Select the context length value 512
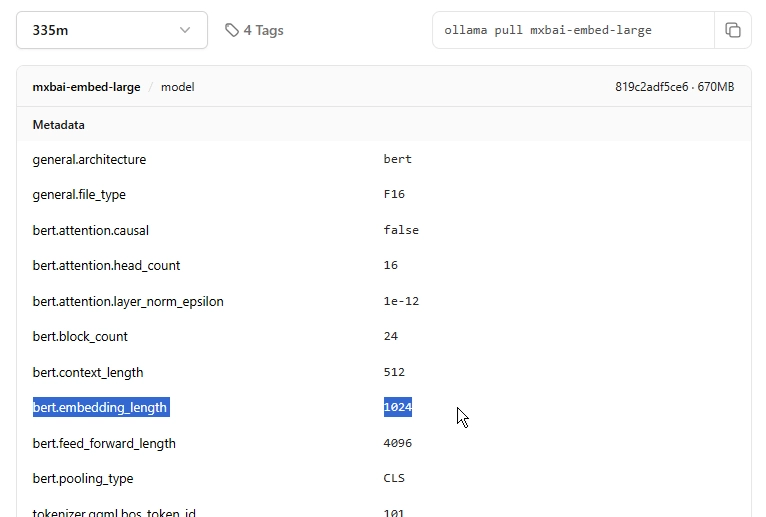This screenshot has height=517, width=766. click(x=394, y=372)
